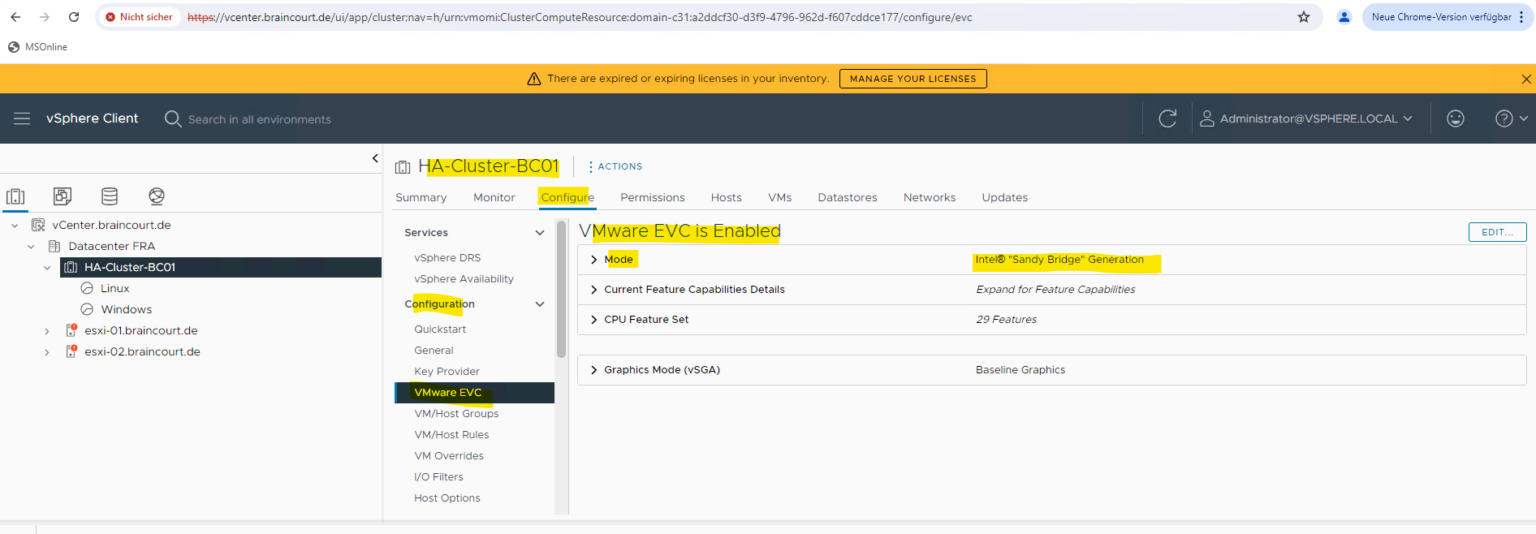Switch to VMs and Templates inventory view
1536x534 pixels.
tap(62, 196)
